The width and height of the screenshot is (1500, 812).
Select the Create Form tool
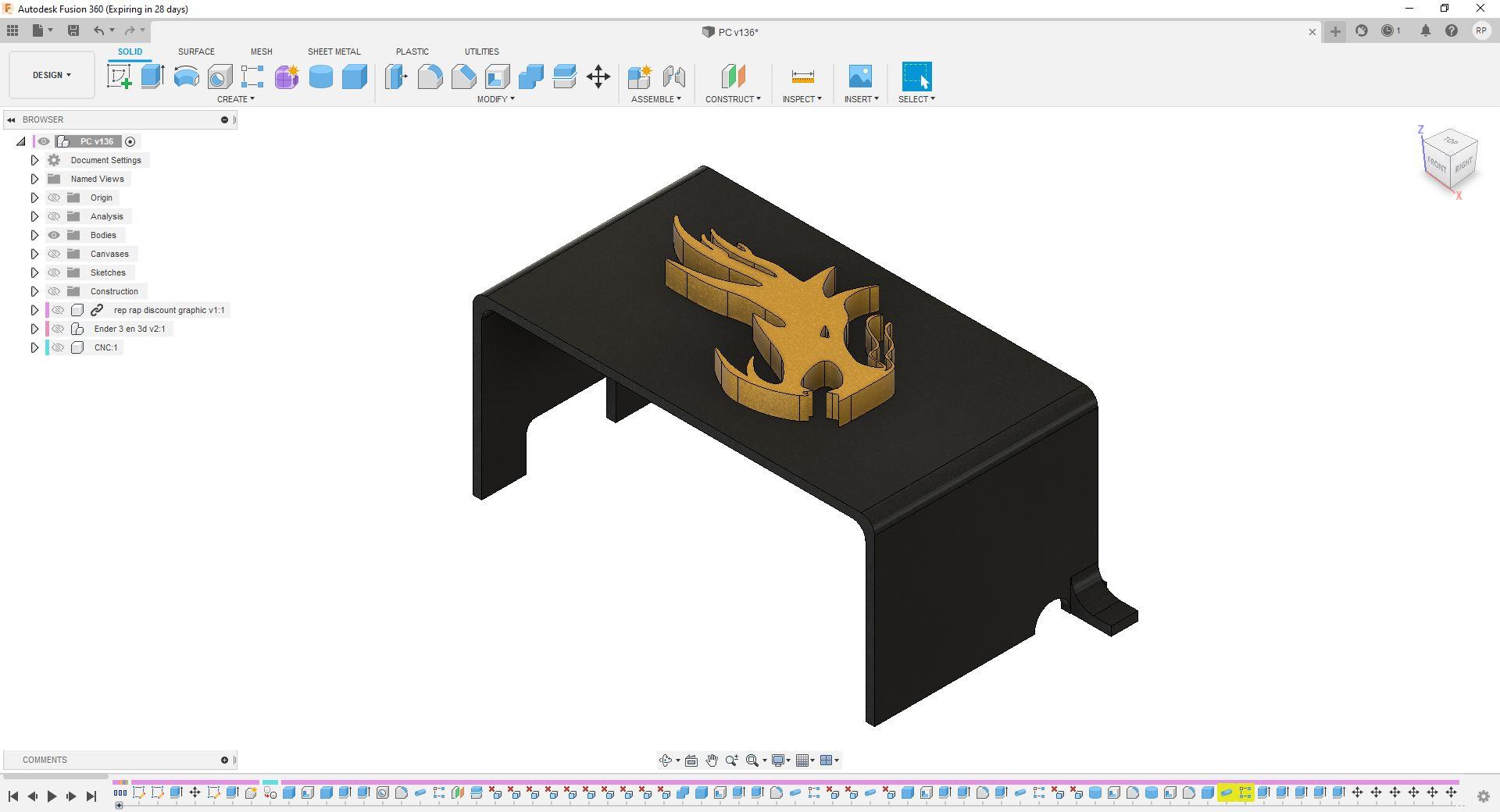coord(287,77)
